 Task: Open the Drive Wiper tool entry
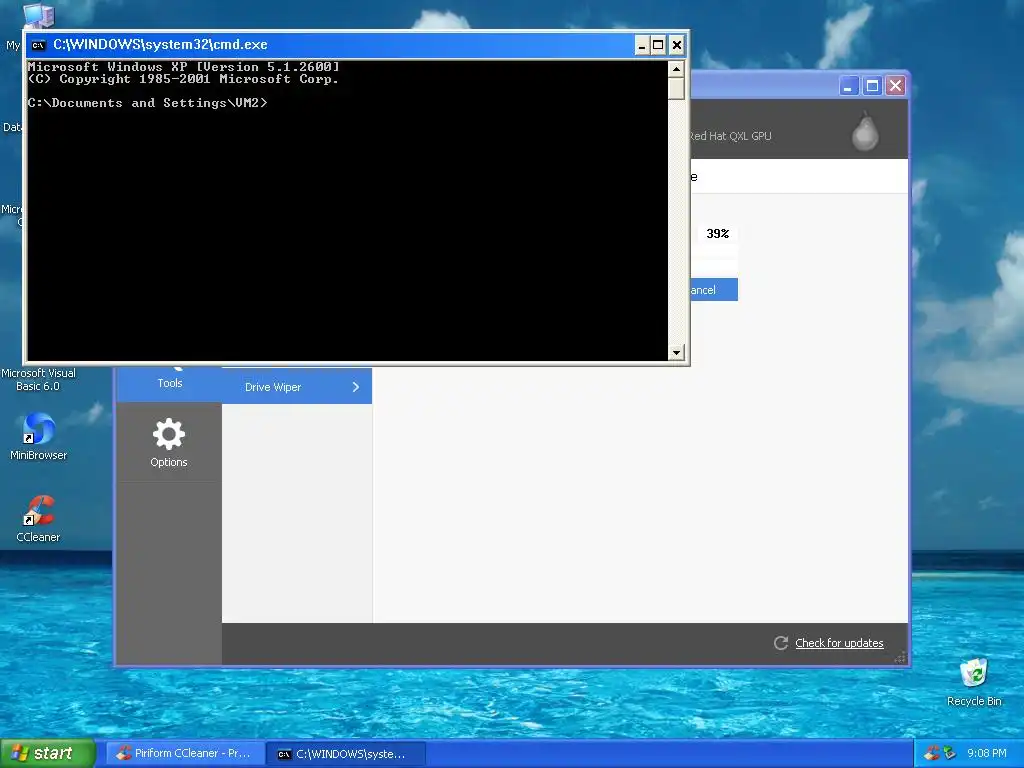[x=297, y=387]
